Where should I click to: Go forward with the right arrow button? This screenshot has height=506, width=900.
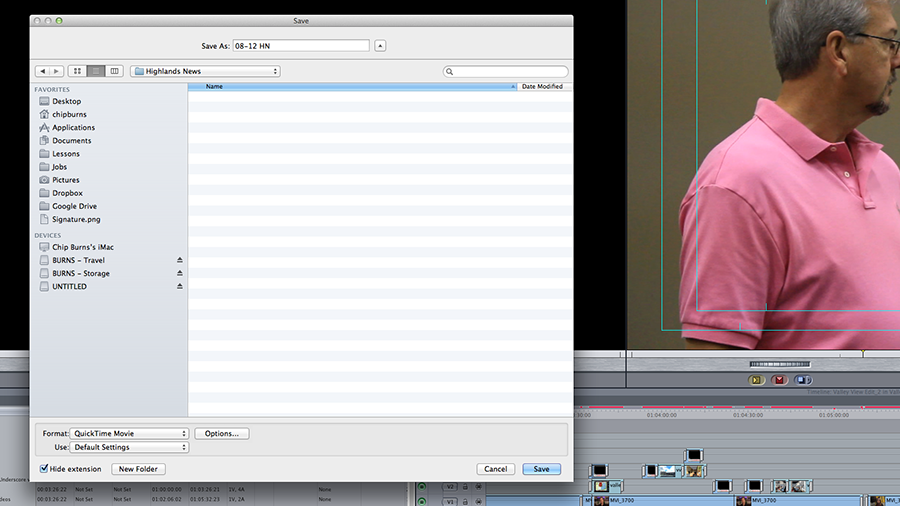(x=56, y=71)
